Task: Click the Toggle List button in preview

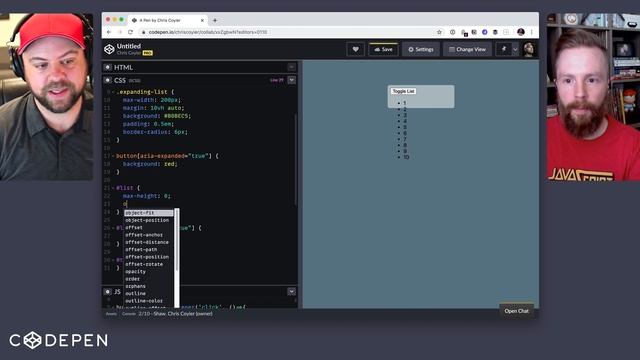Action: (x=404, y=91)
